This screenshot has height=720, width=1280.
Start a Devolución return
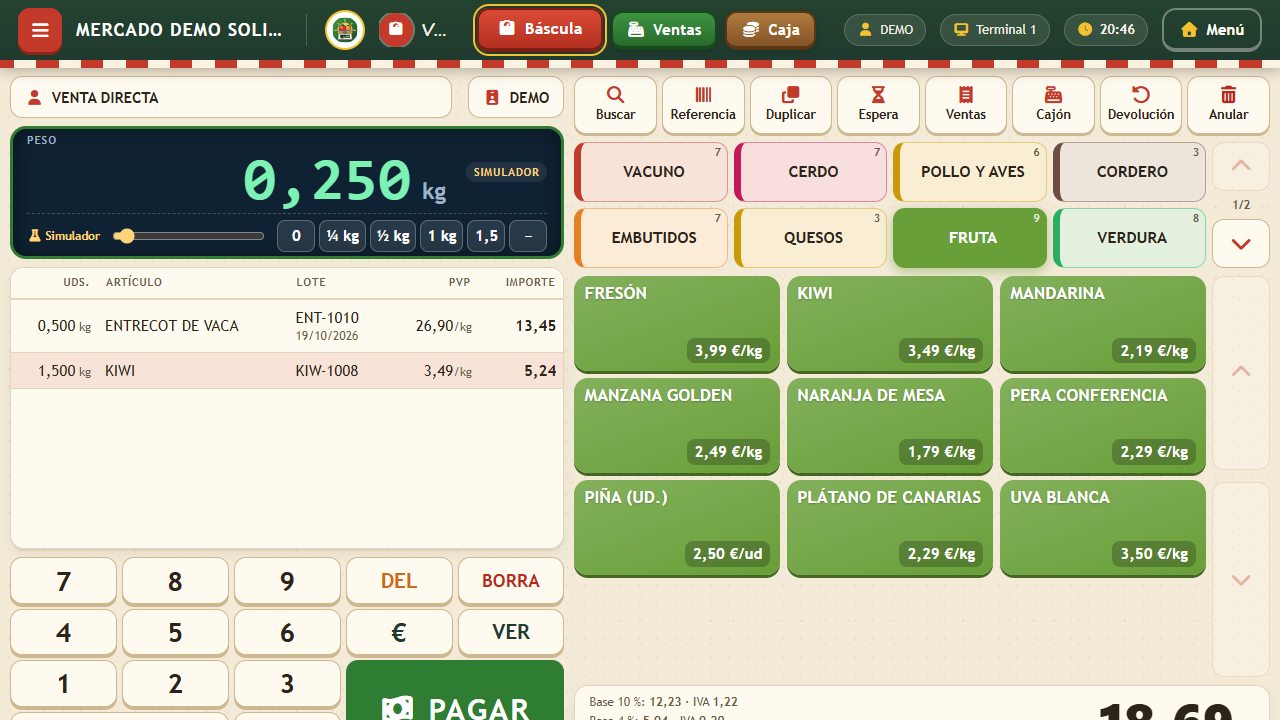pos(1141,105)
